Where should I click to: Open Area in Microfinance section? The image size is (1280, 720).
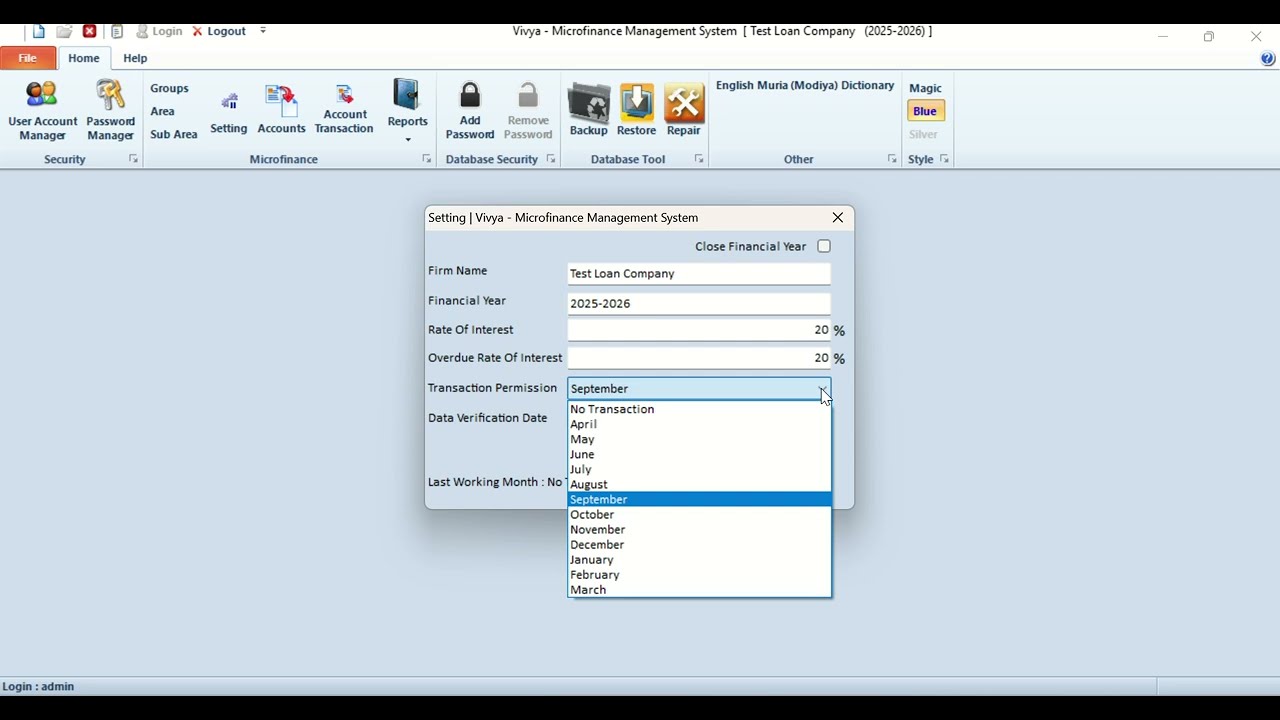point(163,111)
